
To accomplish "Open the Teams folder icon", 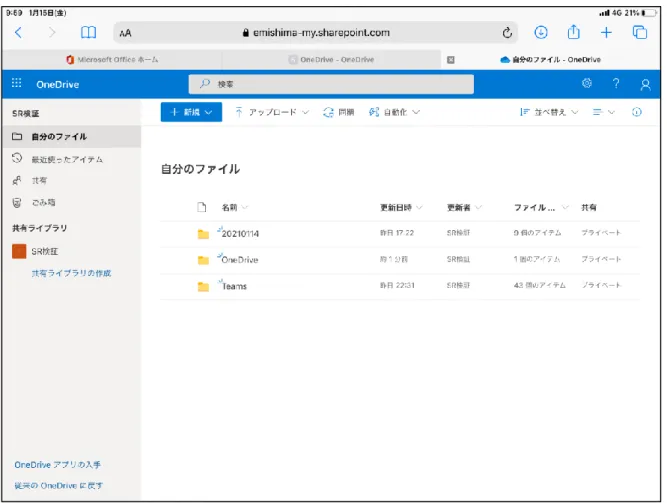I will click(203, 287).
